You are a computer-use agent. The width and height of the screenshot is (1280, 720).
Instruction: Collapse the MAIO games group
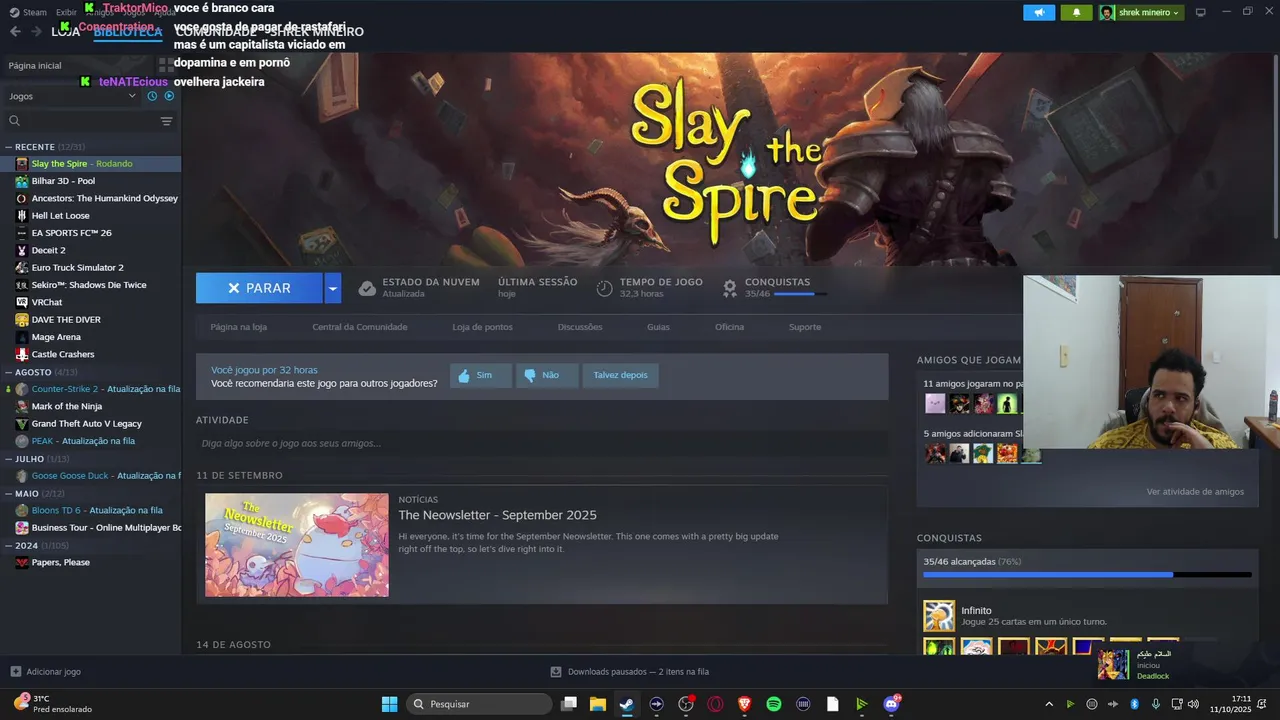9,494
